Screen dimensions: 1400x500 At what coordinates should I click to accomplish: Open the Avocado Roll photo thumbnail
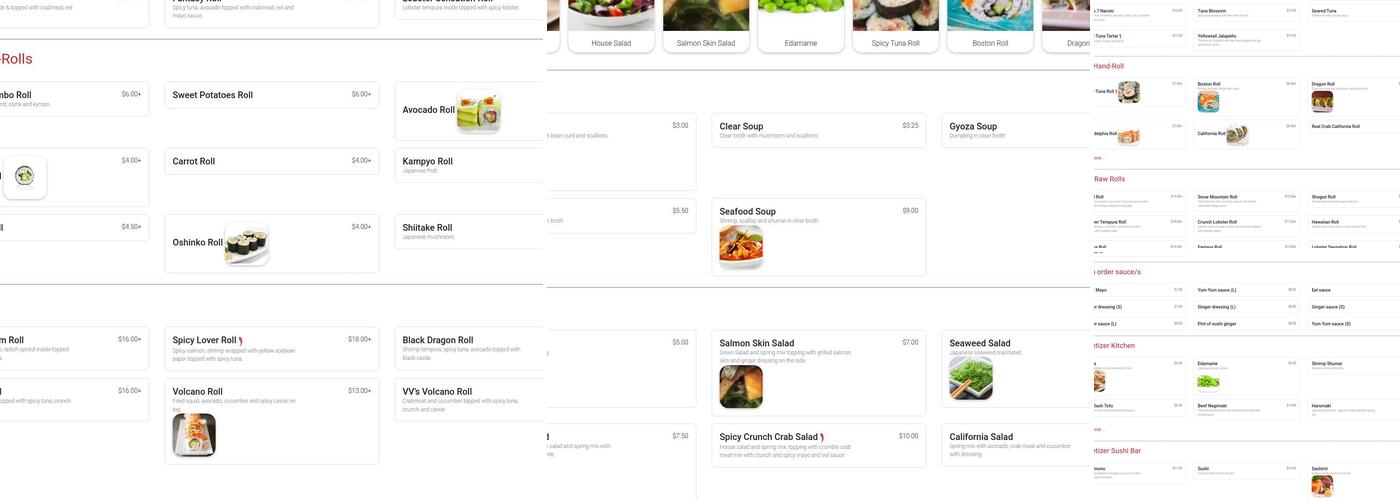pyautogui.click(x=478, y=111)
